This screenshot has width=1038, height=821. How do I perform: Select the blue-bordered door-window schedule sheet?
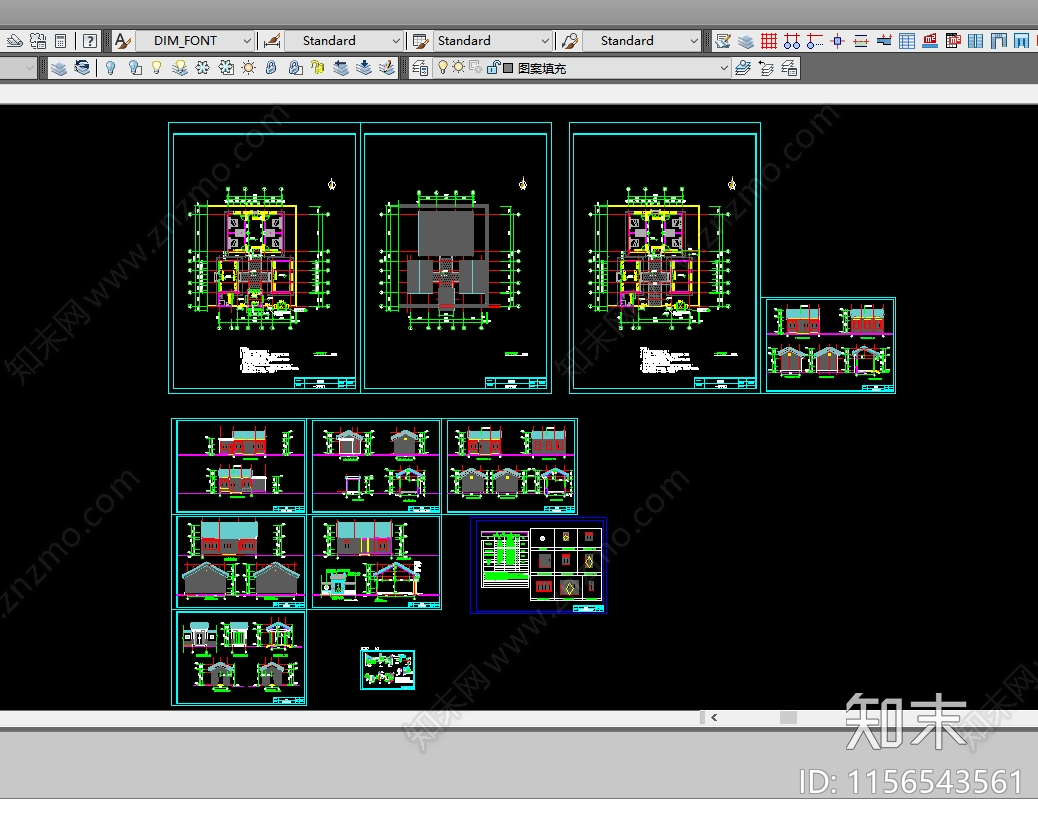pyautogui.click(x=539, y=565)
